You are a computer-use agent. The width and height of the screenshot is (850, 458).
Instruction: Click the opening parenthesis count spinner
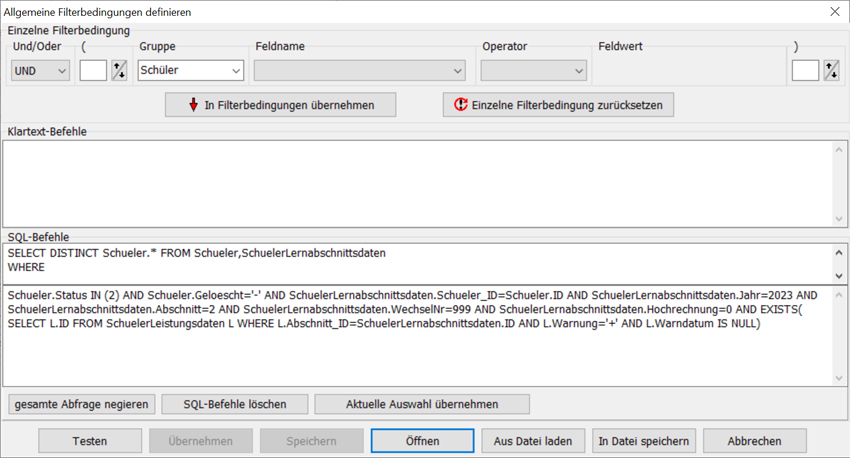tap(119, 70)
